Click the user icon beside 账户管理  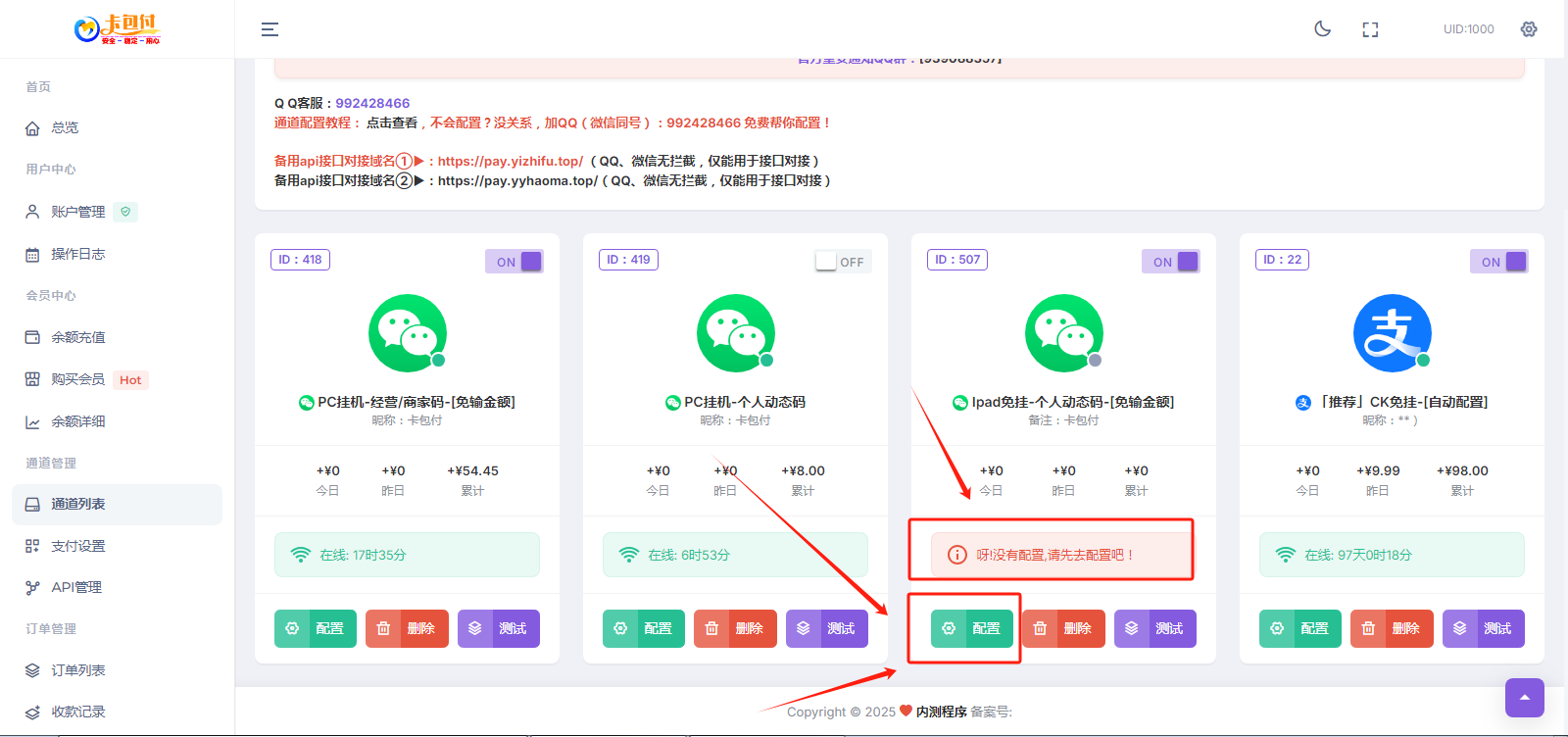tap(32, 212)
